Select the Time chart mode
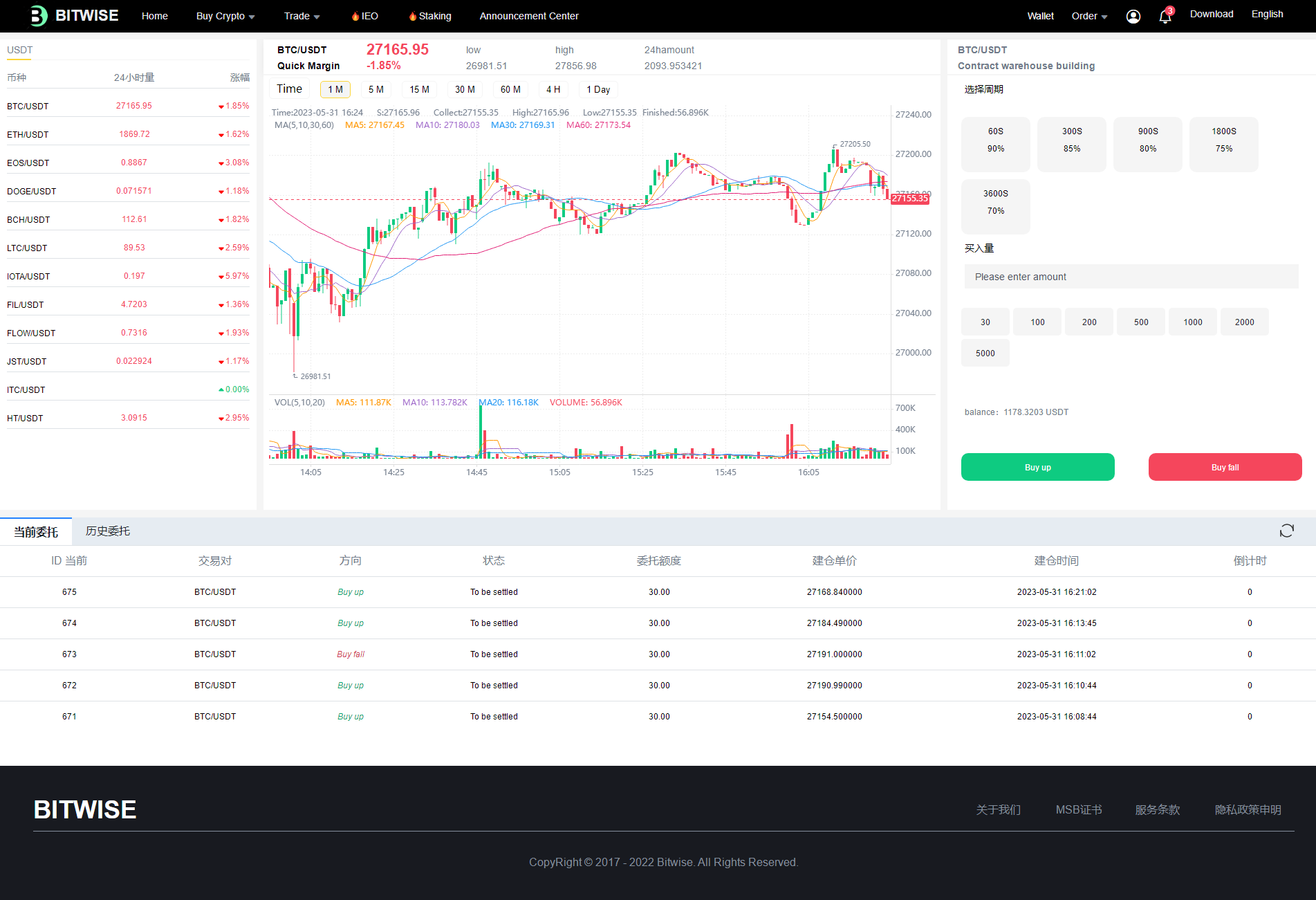Viewport: 1316px width, 900px height. click(x=289, y=89)
